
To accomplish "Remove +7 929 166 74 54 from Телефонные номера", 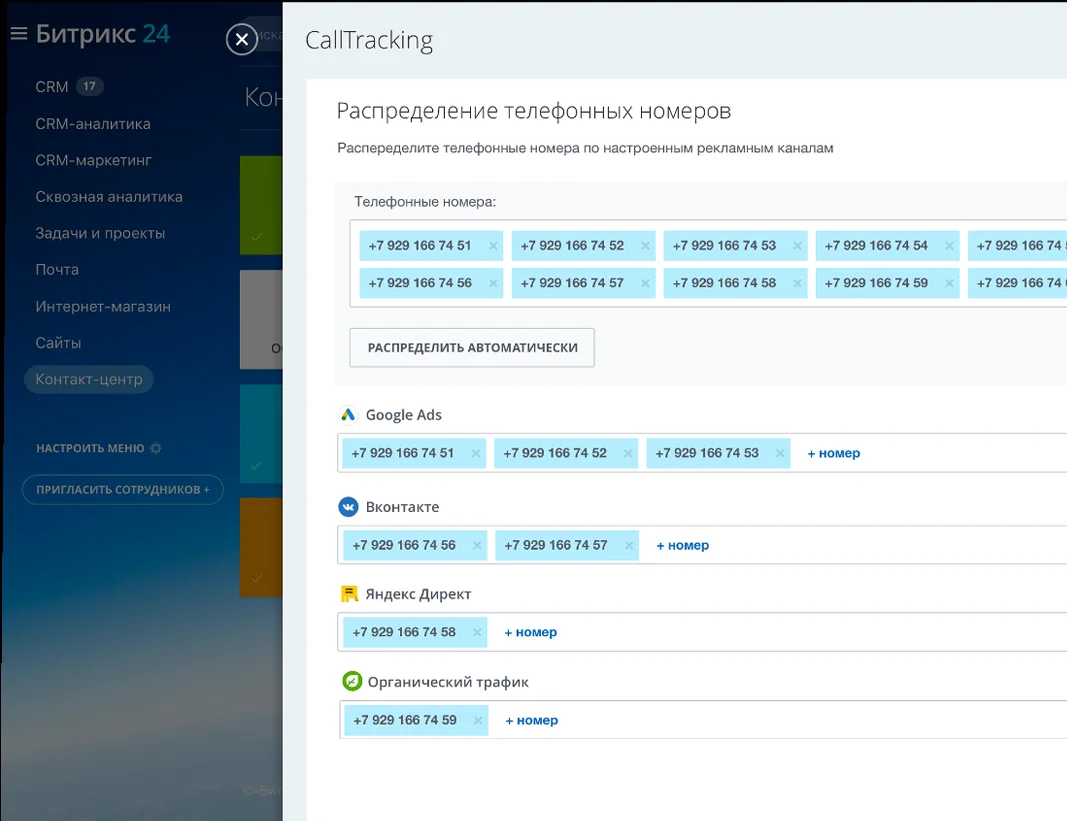I will pos(949,246).
